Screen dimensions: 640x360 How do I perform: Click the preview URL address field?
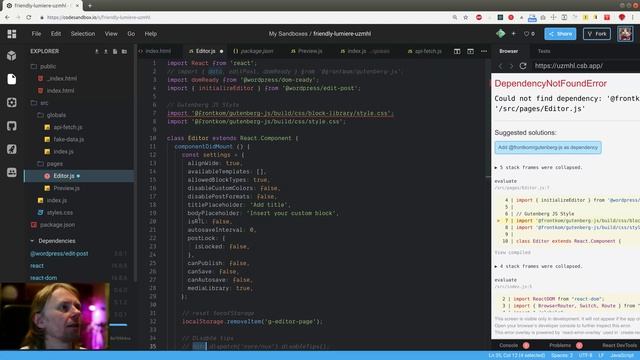click(586, 66)
